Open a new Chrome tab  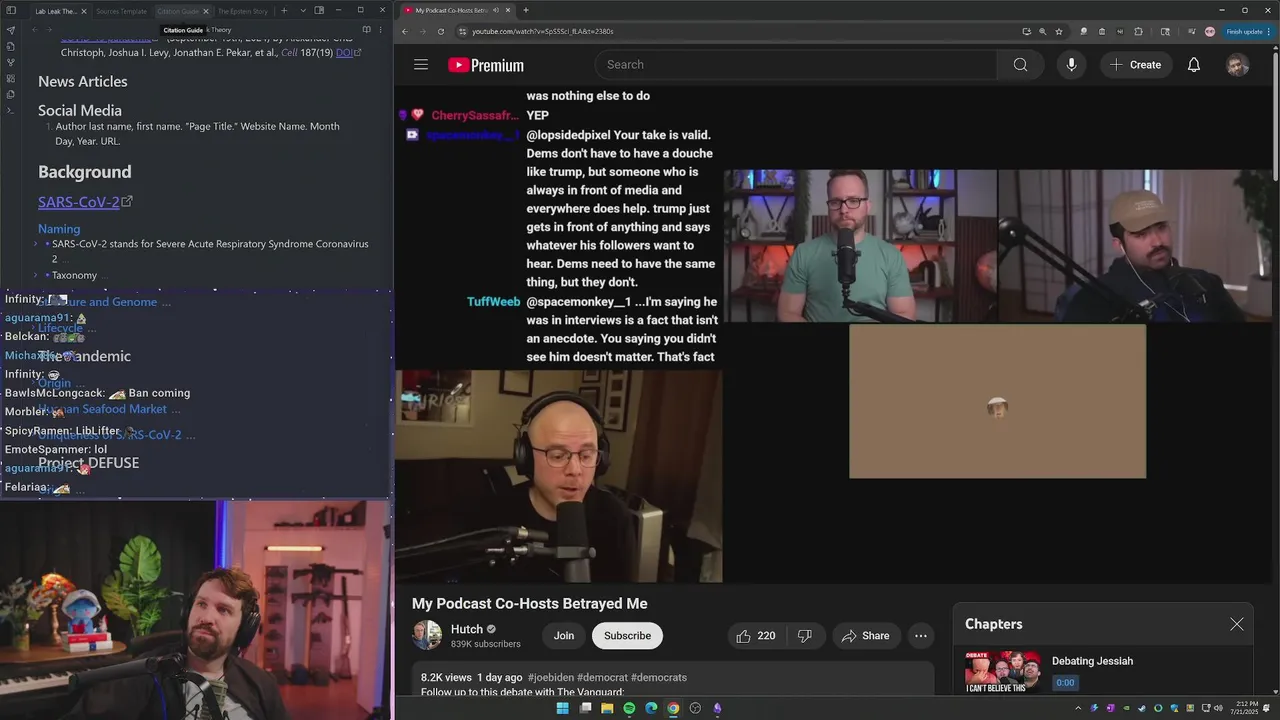pyautogui.click(x=526, y=10)
